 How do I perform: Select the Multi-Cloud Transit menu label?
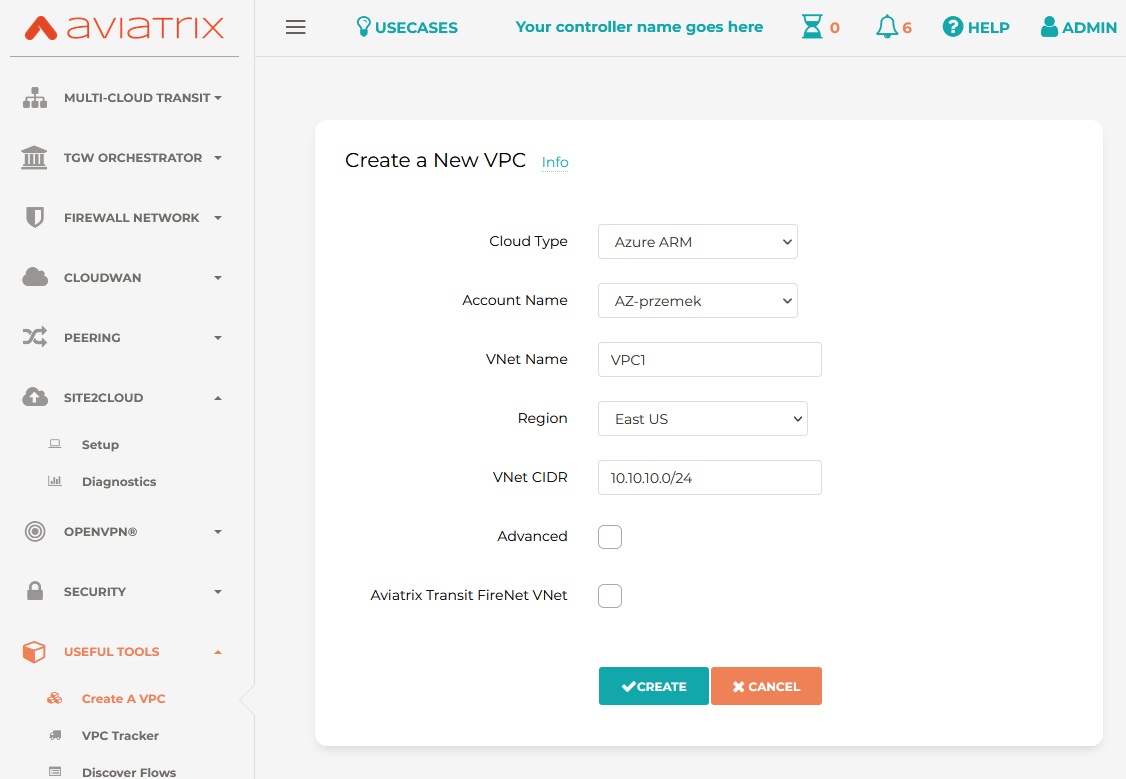pos(137,98)
